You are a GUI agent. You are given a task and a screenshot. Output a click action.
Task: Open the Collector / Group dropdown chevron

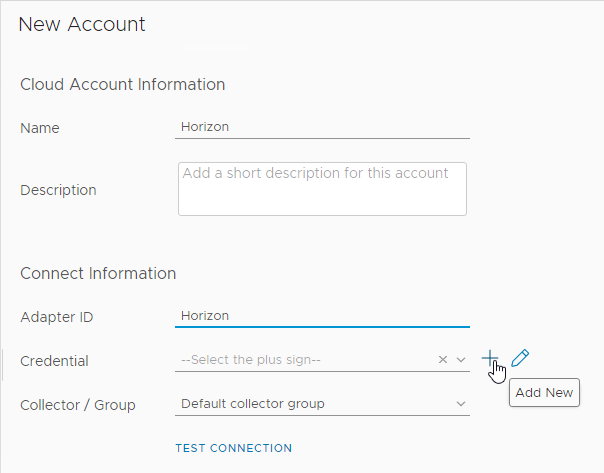461,404
